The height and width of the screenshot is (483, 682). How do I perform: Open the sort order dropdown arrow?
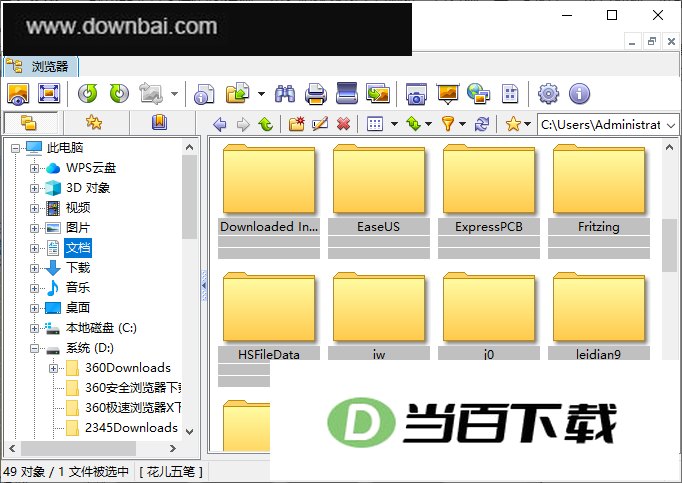428,124
